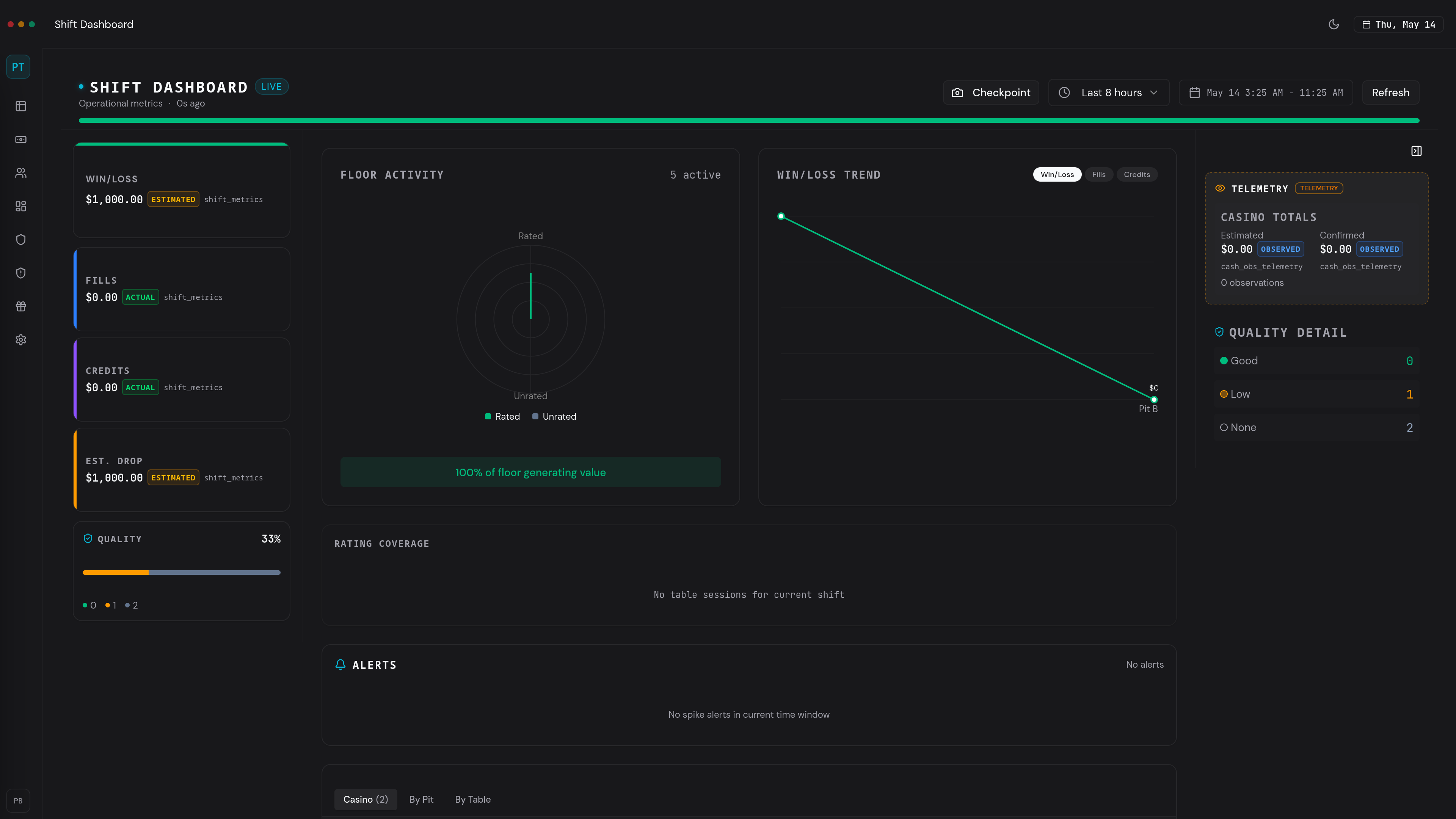Click the calendar icon in date range

[1194, 93]
